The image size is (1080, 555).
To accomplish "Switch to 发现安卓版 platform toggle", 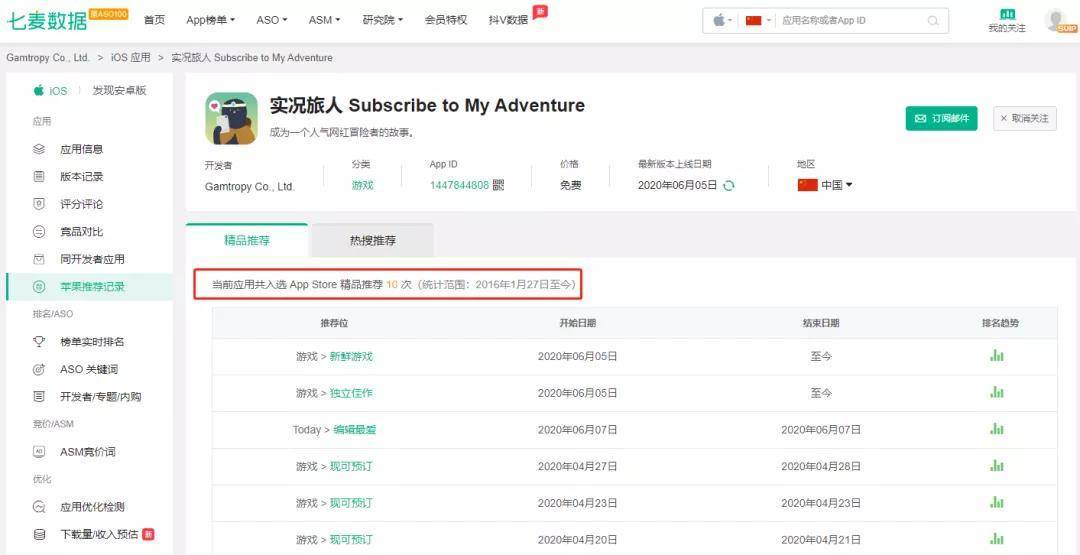I will click(x=119, y=90).
